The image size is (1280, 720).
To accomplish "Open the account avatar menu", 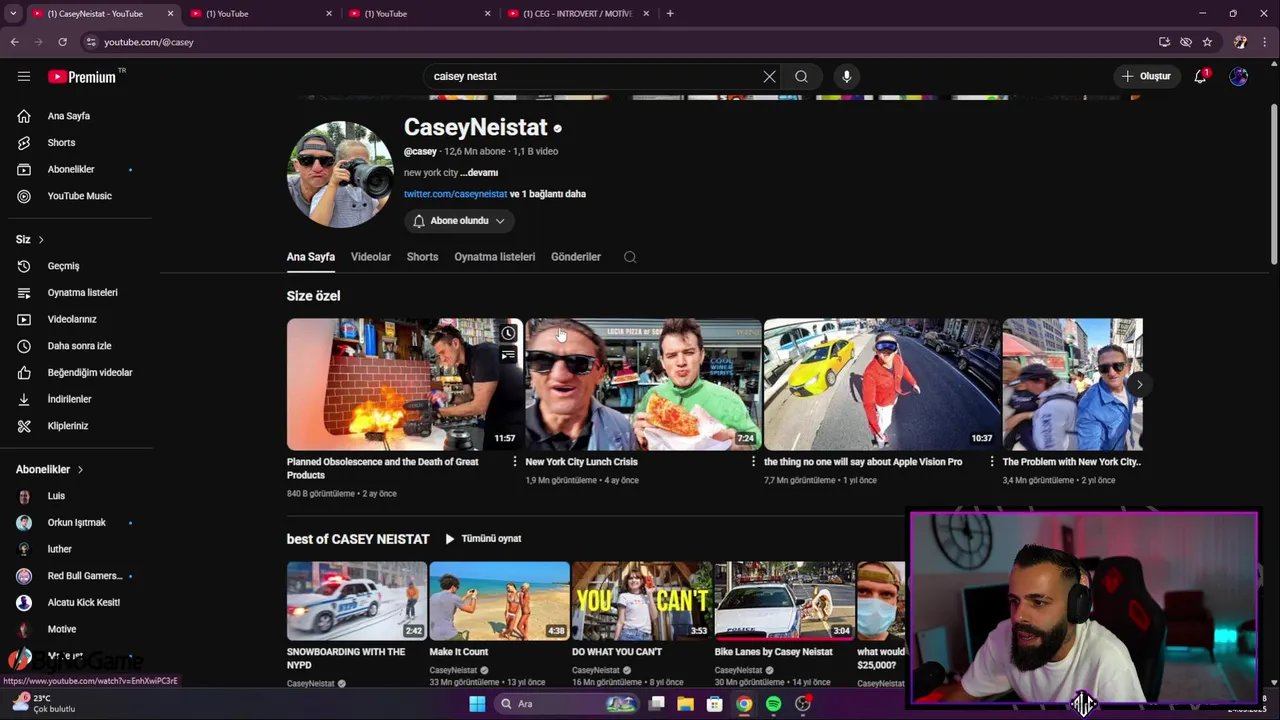I will coord(1239,76).
